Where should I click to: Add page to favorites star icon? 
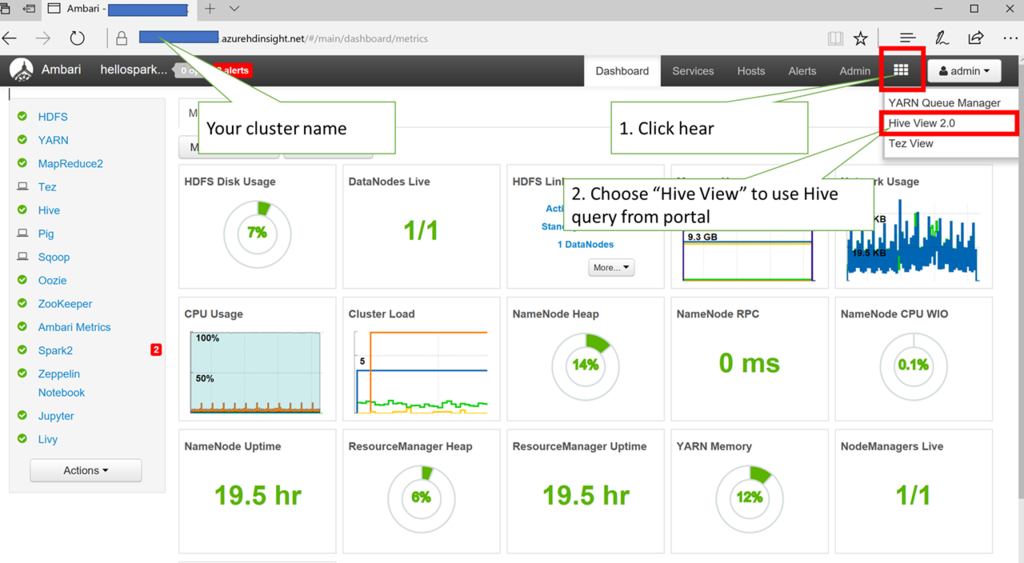pyautogui.click(x=861, y=39)
